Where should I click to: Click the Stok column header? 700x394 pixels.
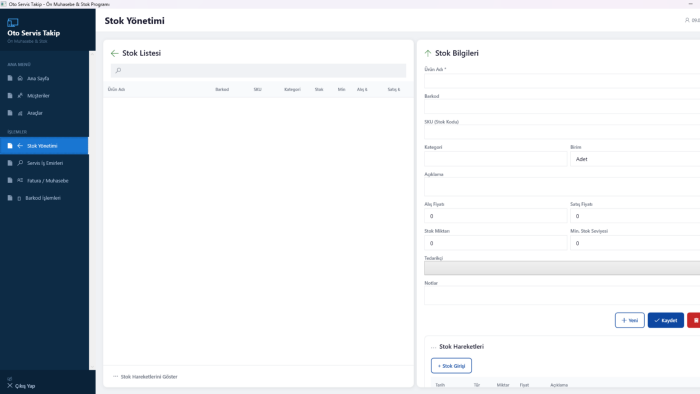coord(319,89)
